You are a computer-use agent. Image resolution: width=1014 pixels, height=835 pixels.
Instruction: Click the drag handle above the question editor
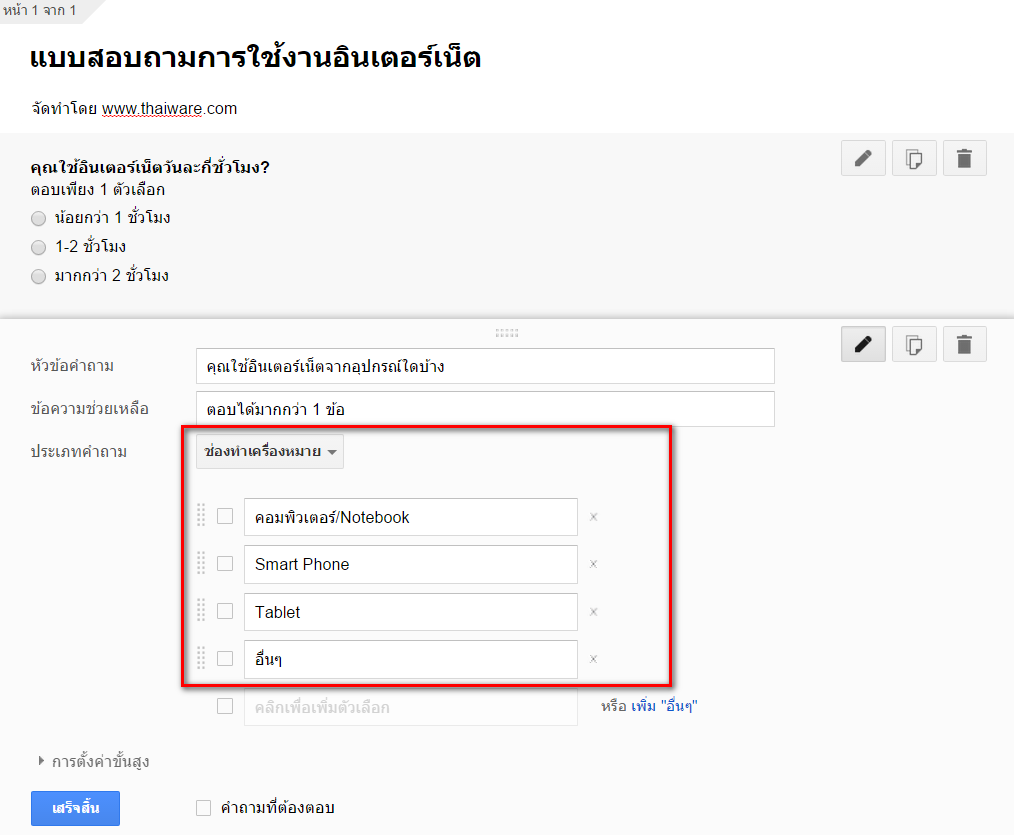507,332
